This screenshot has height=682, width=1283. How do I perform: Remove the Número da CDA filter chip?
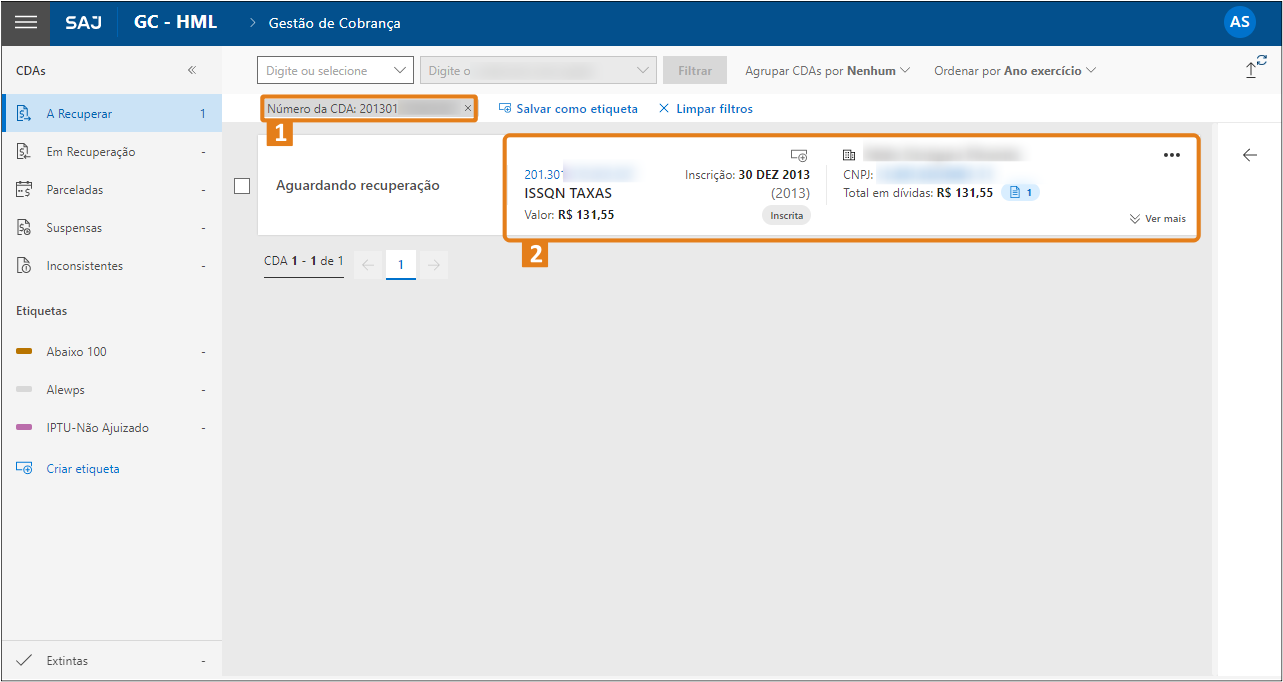click(x=468, y=108)
